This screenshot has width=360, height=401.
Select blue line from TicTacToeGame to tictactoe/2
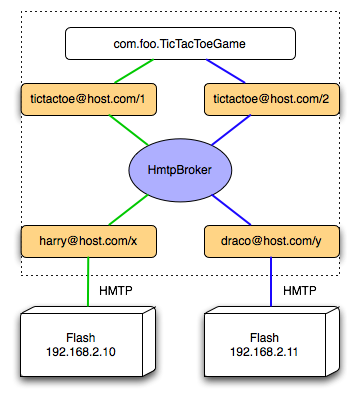tap(226, 71)
